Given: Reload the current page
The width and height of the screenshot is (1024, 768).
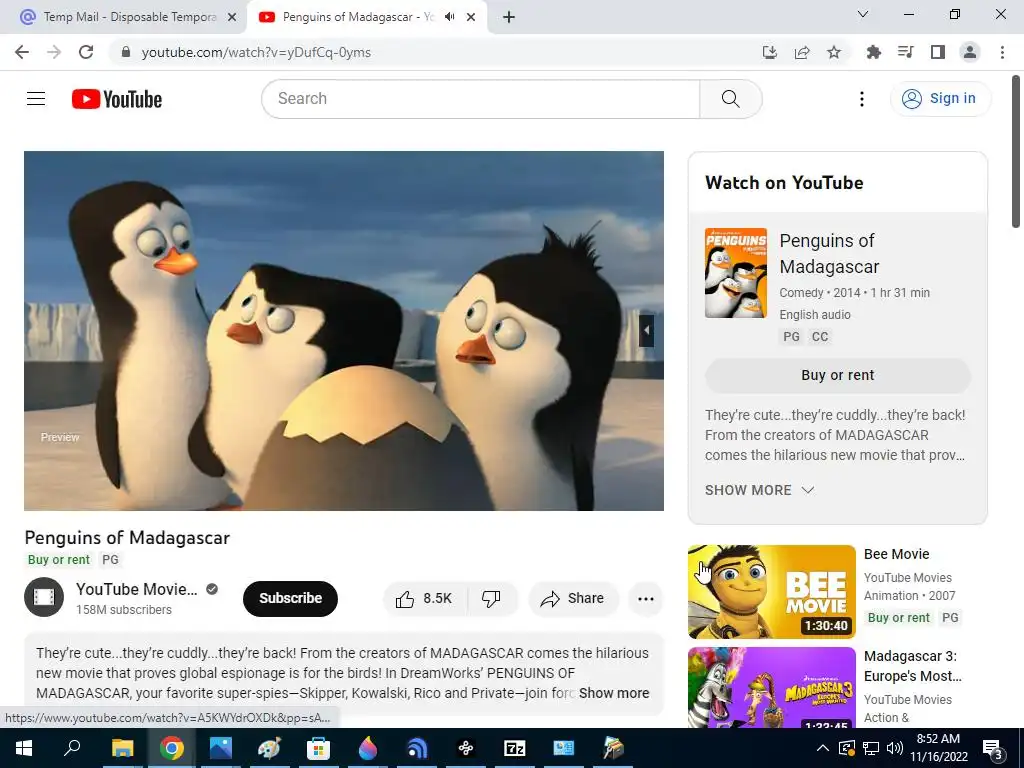Looking at the screenshot, I should [86, 52].
